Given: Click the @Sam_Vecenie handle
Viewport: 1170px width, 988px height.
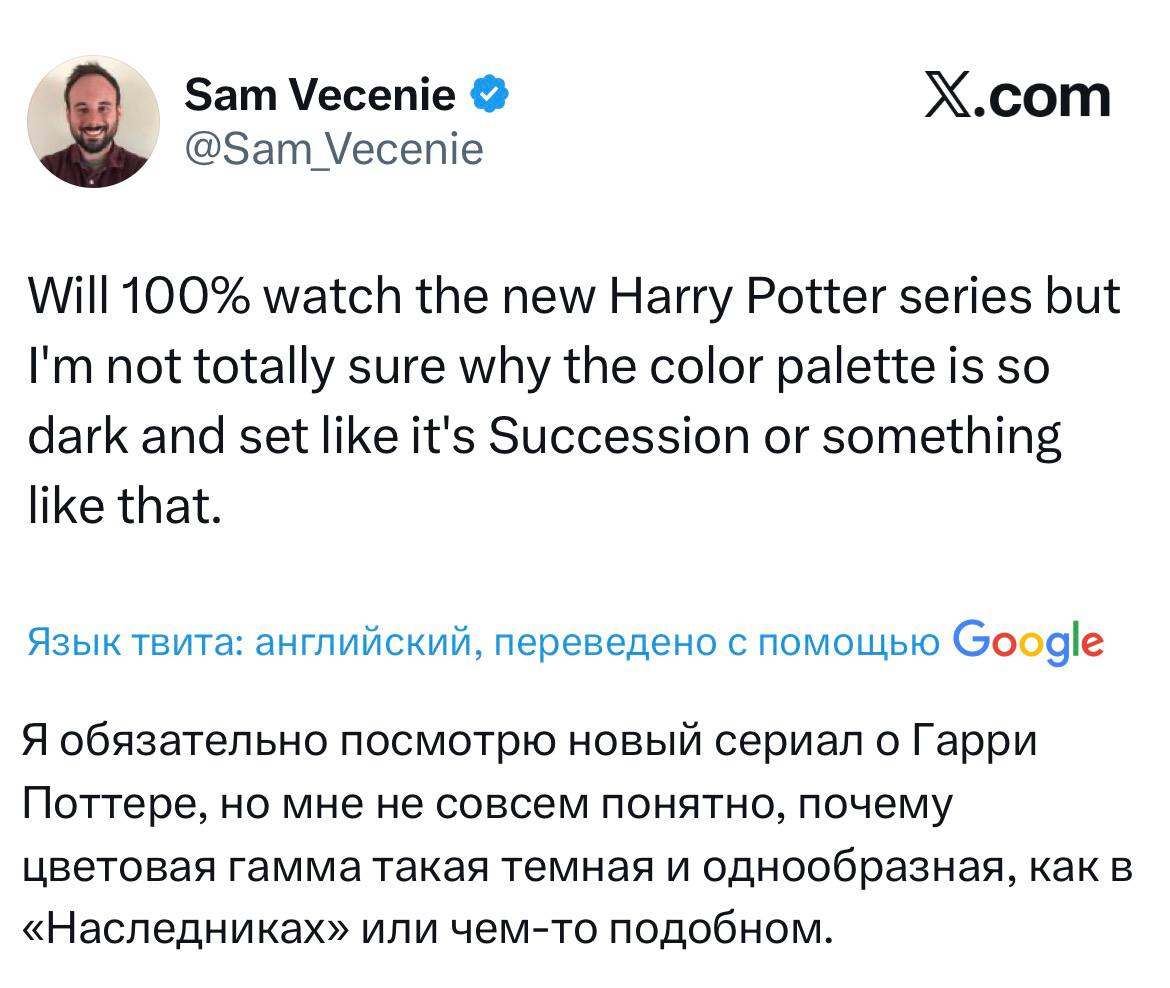Looking at the screenshot, I should pos(334,149).
